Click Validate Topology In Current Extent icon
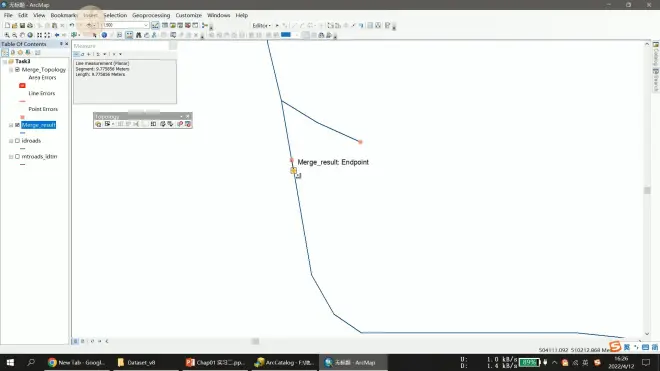Screen dimensions: 660x371 (x=170, y=124)
